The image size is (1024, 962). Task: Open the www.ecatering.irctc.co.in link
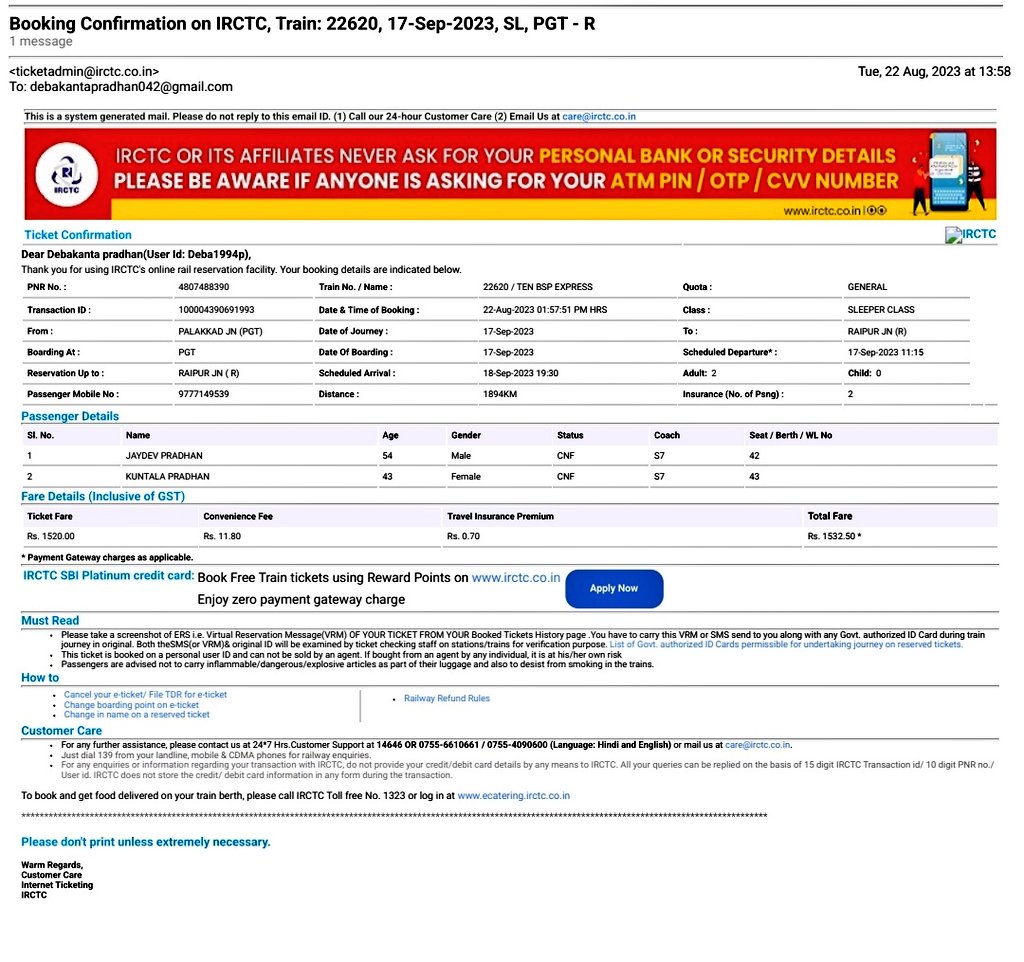[x=513, y=796]
